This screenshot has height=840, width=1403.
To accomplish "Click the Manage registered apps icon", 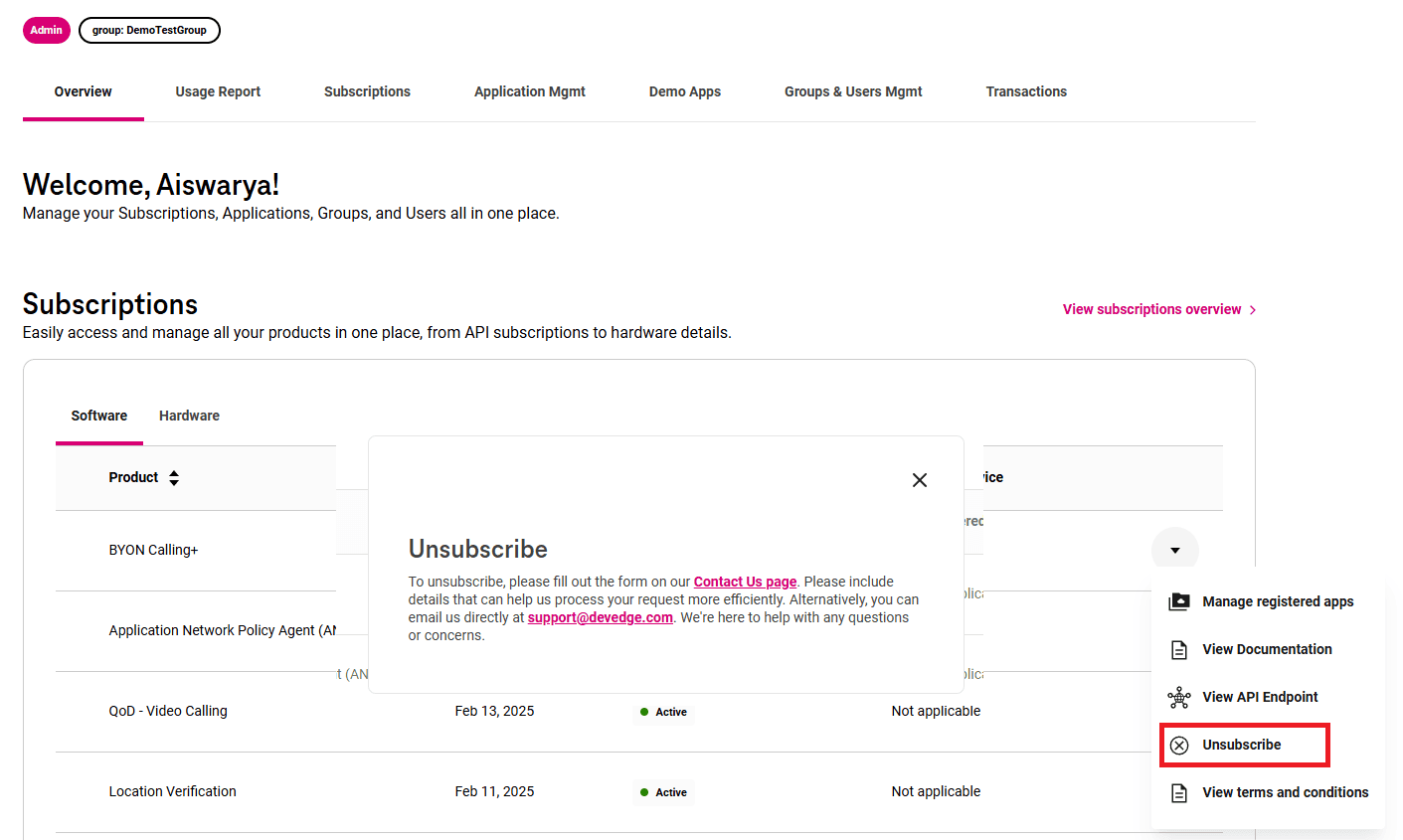I will 1178,601.
